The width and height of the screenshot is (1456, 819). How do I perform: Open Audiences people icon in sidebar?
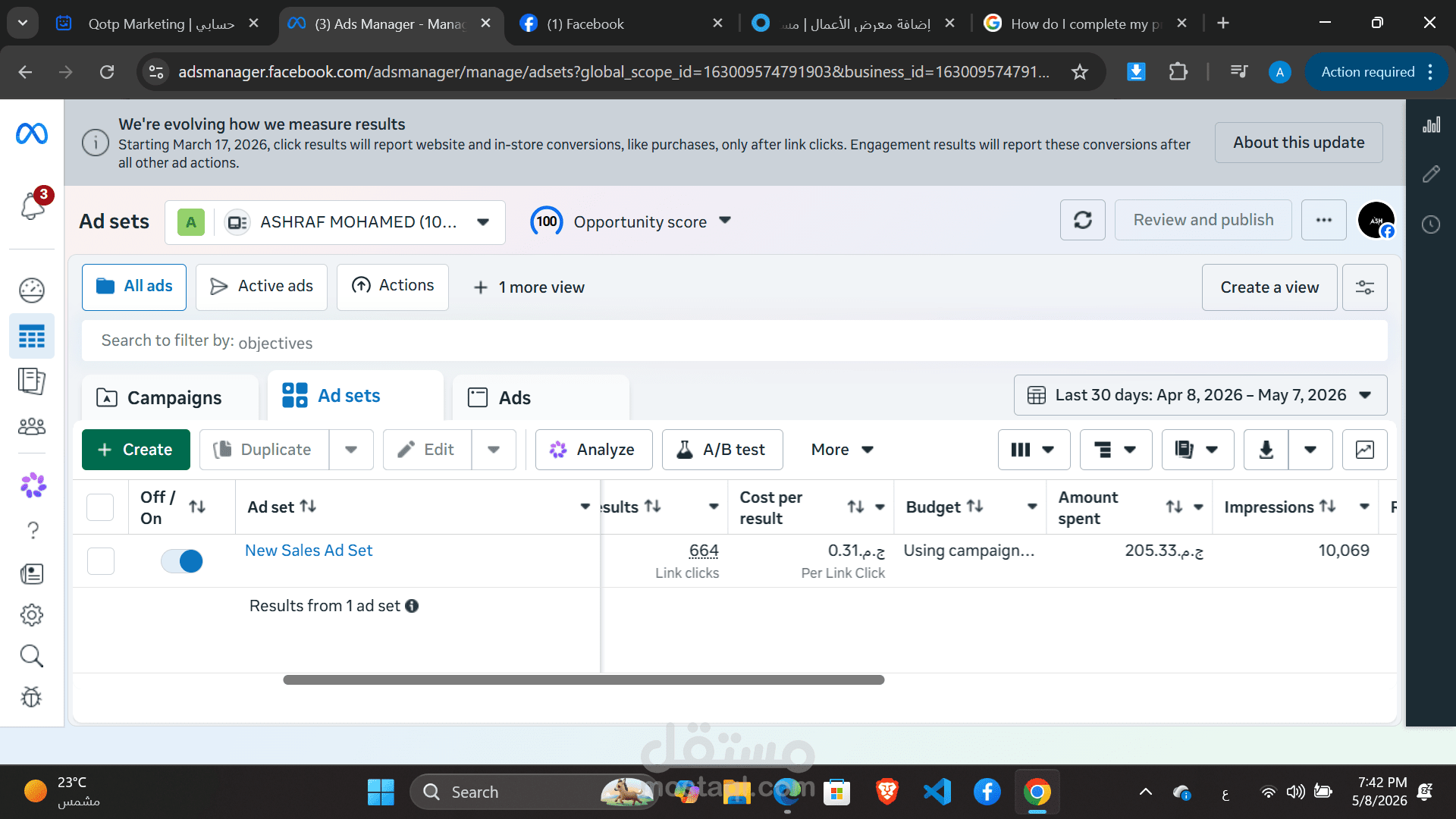coord(32,426)
